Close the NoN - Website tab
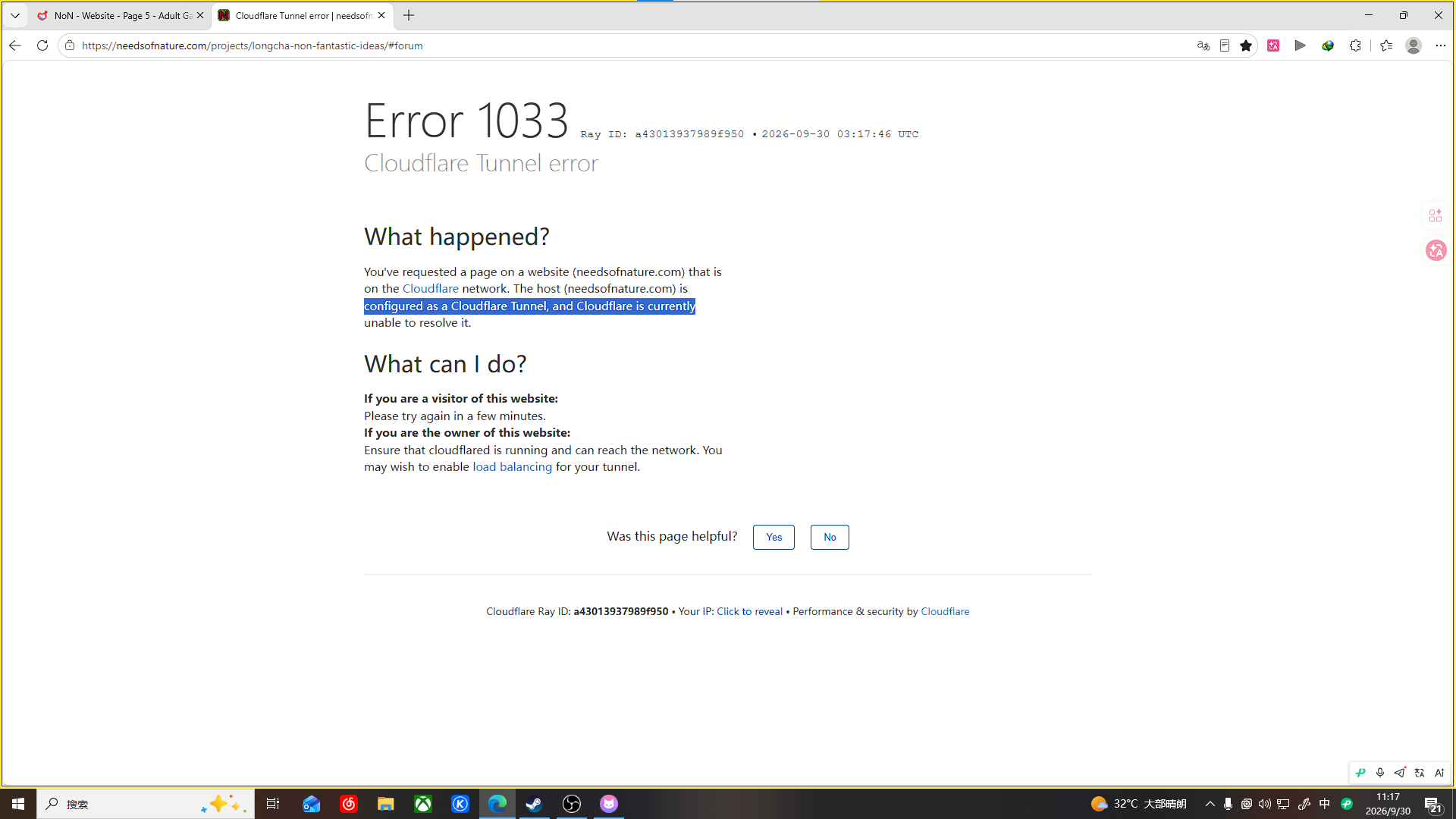Image resolution: width=1456 pixels, height=819 pixels. pyautogui.click(x=200, y=15)
